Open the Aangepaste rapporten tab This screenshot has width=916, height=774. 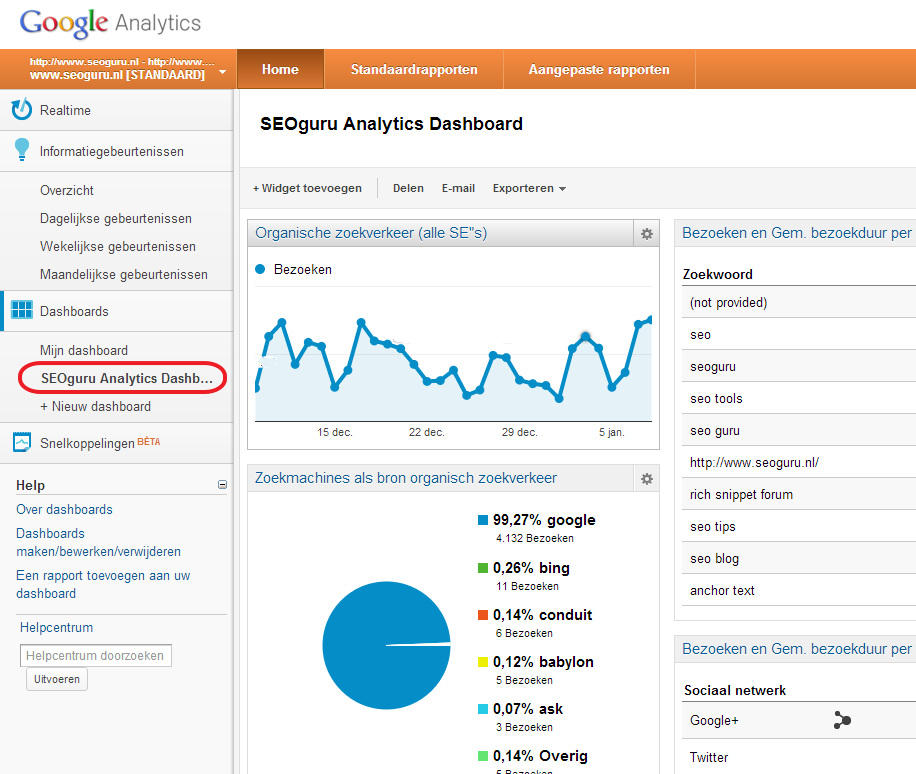pyautogui.click(x=599, y=70)
